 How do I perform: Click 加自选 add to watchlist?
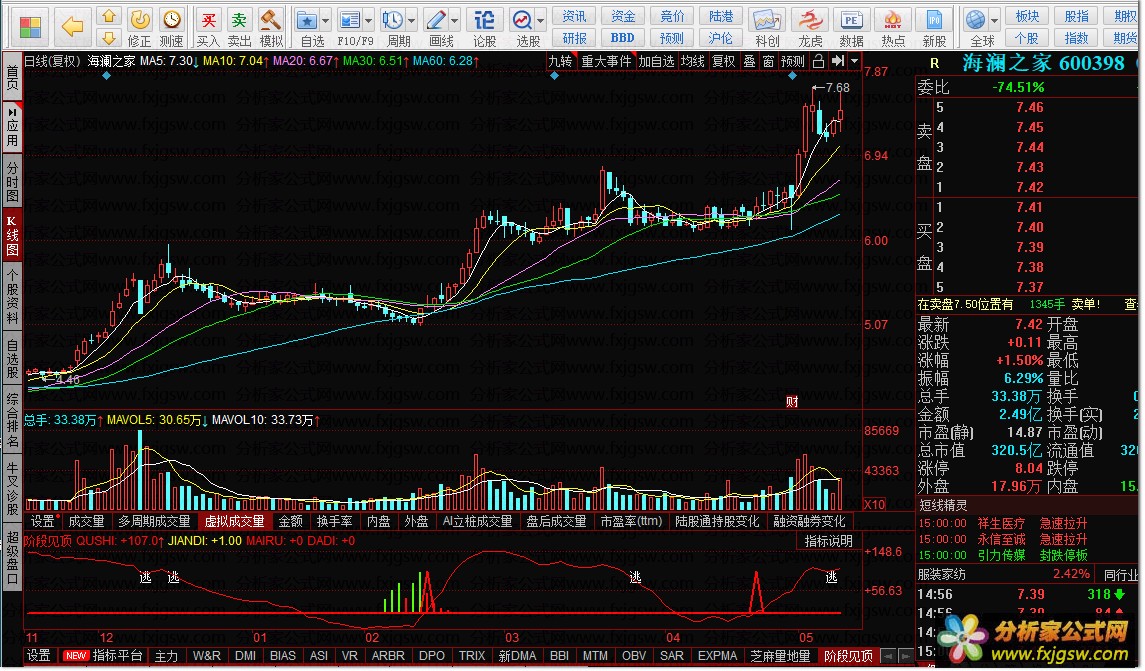pos(656,61)
